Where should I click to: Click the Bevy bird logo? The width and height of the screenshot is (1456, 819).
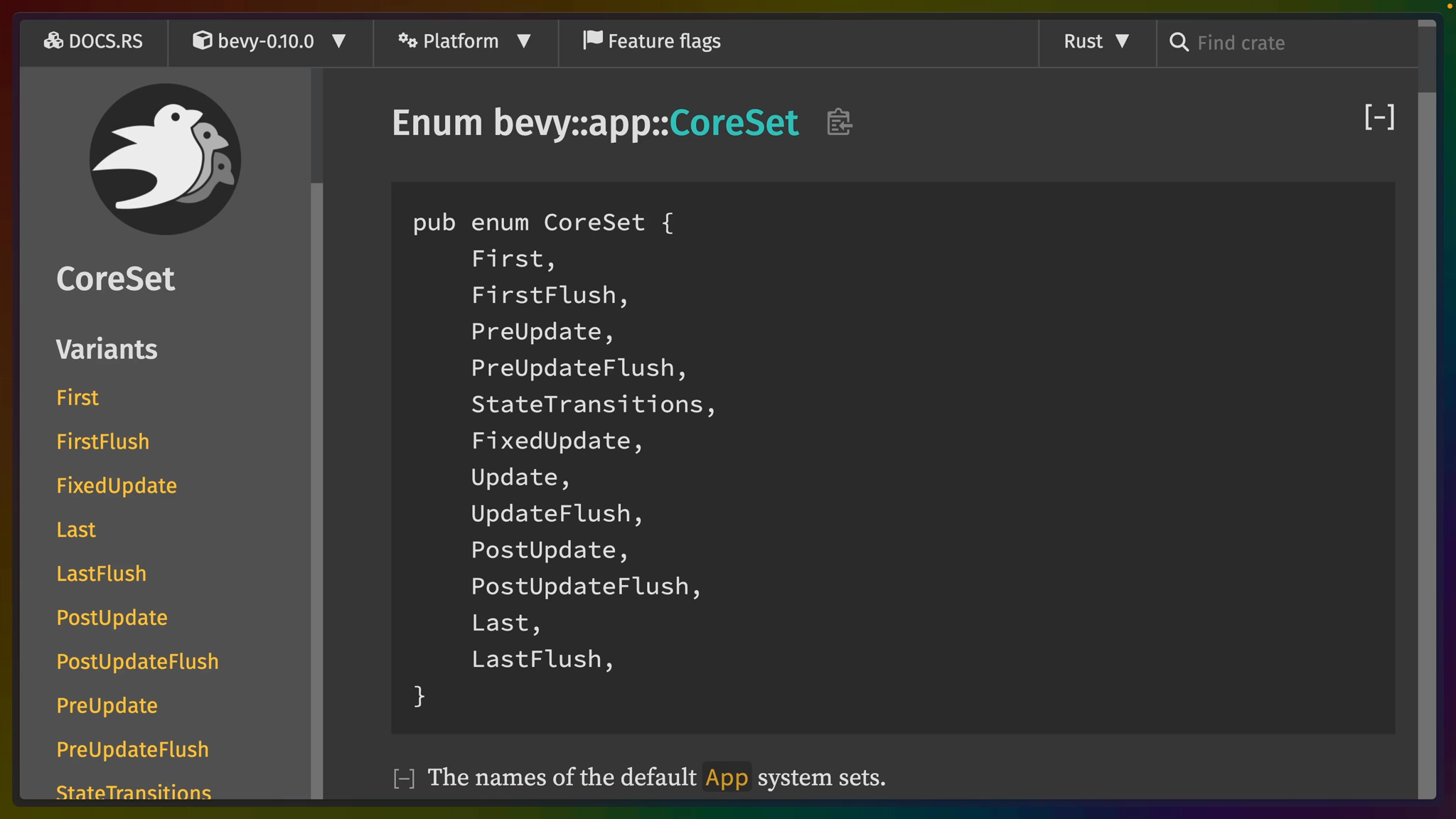tap(165, 159)
